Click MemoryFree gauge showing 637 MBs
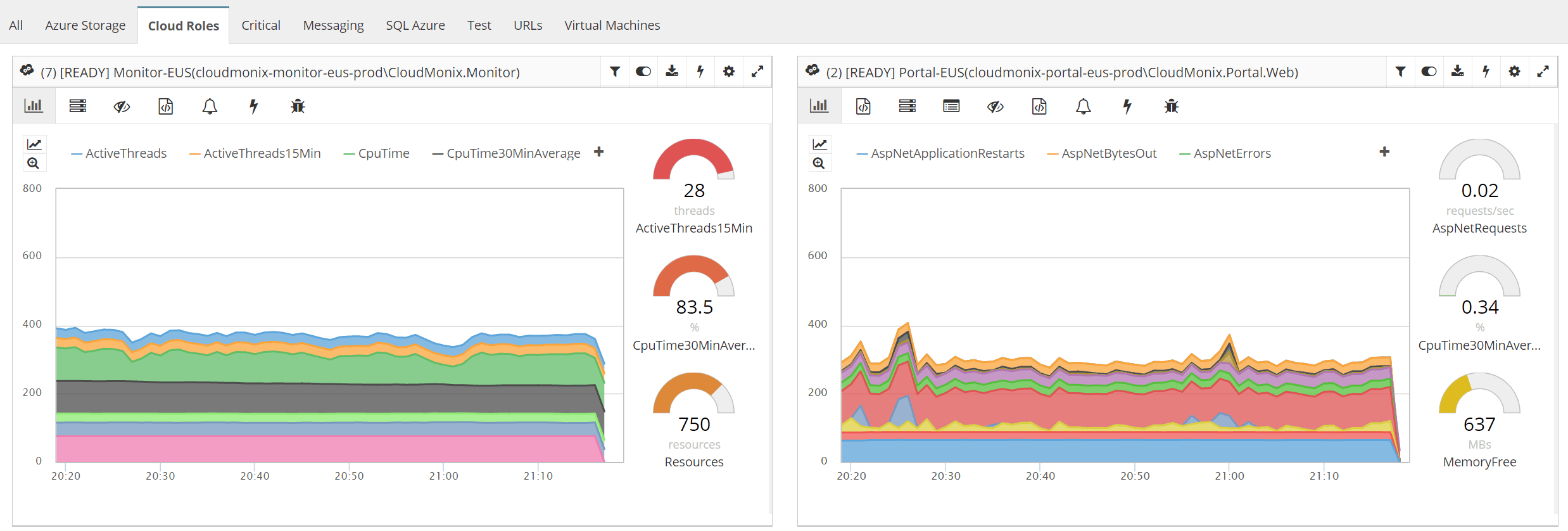This screenshot has height=531, width=1568. click(1479, 421)
